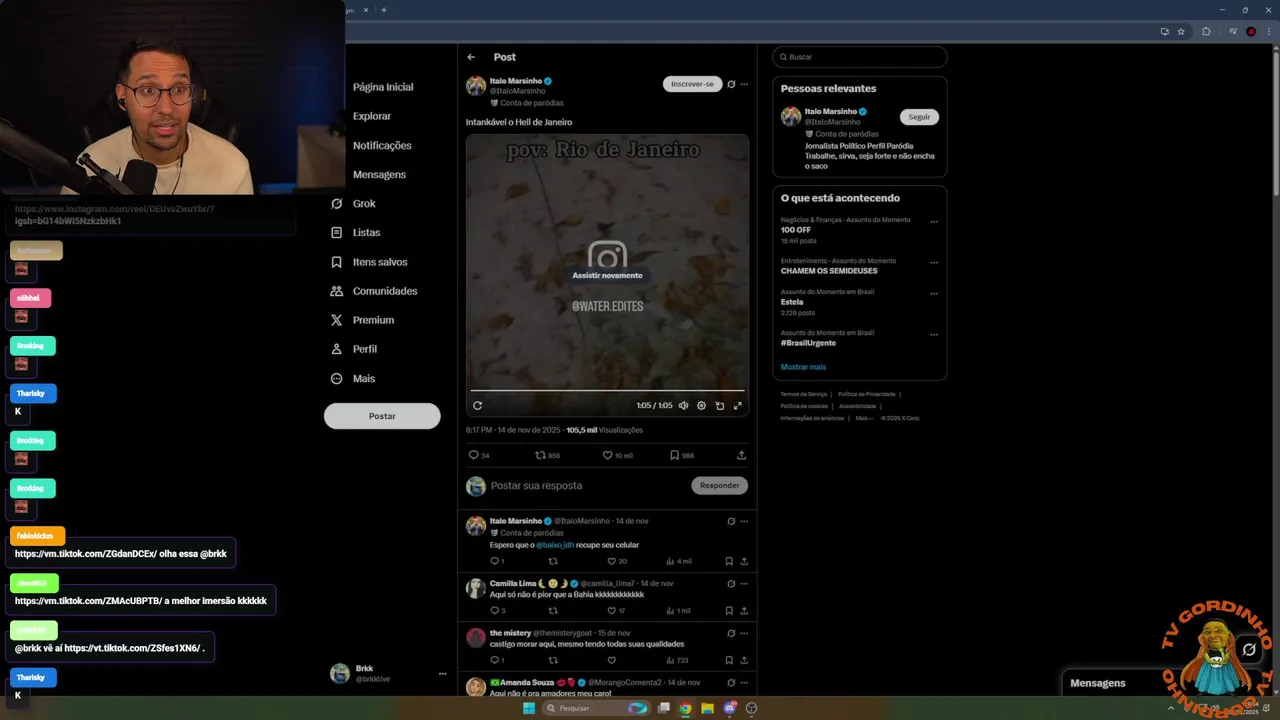Click Seguir for Italo Marsinho
Image resolution: width=1280 pixels, height=720 pixels.
pos(919,117)
